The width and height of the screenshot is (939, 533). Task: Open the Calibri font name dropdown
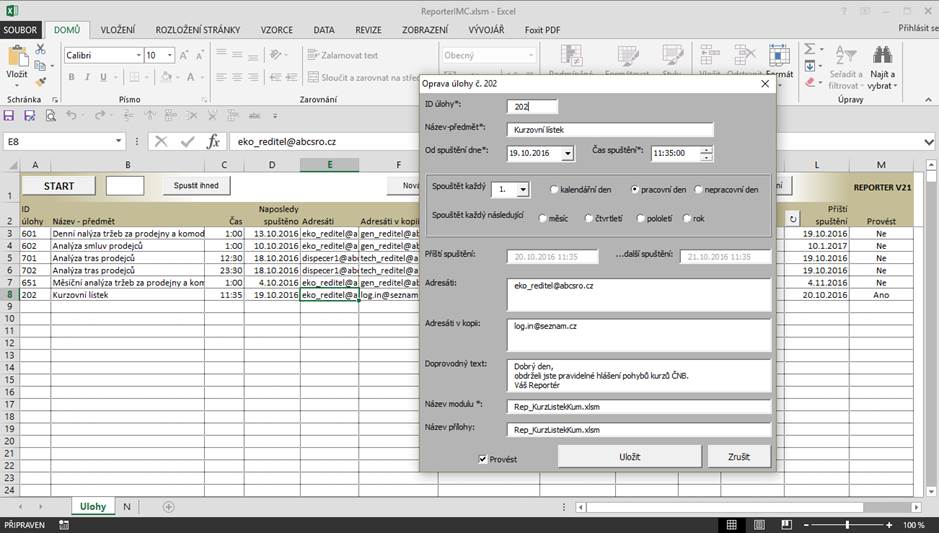(138, 55)
